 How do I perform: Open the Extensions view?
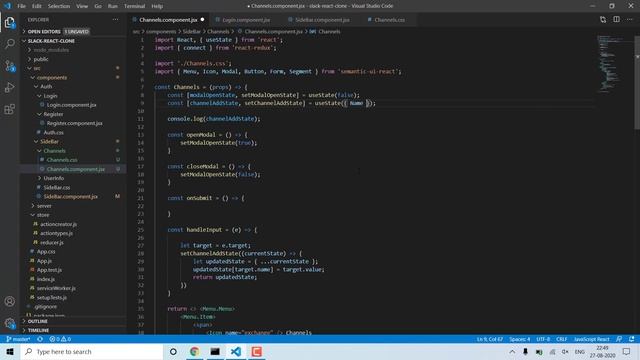[x=10, y=109]
